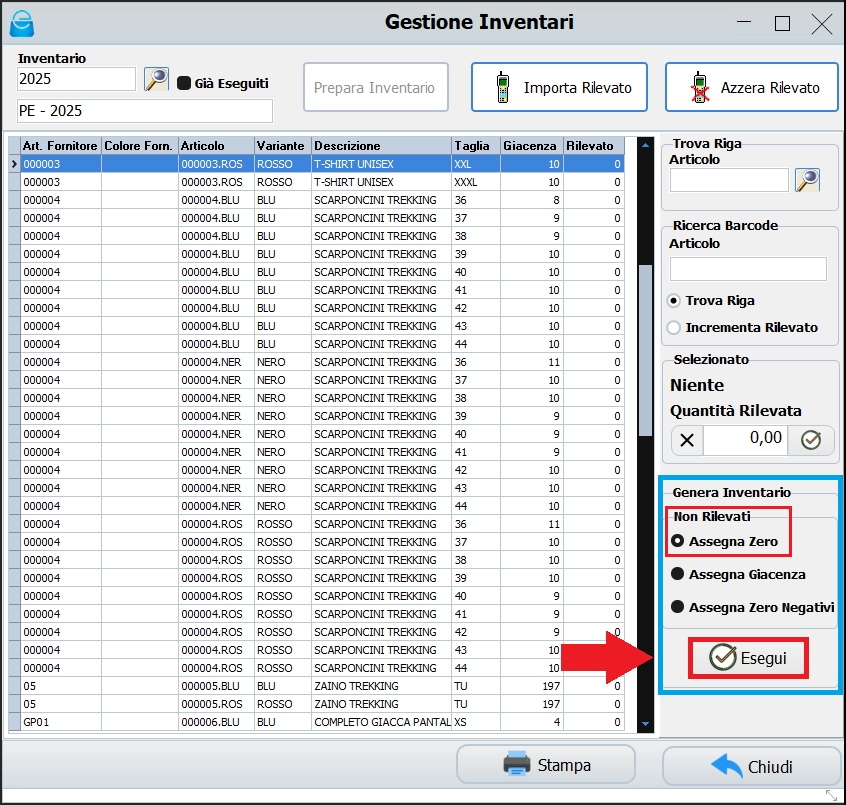This screenshot has height=805, width=846.
Task: Click the magnifier icon next to Inventario field
Action: click(156, 80)
